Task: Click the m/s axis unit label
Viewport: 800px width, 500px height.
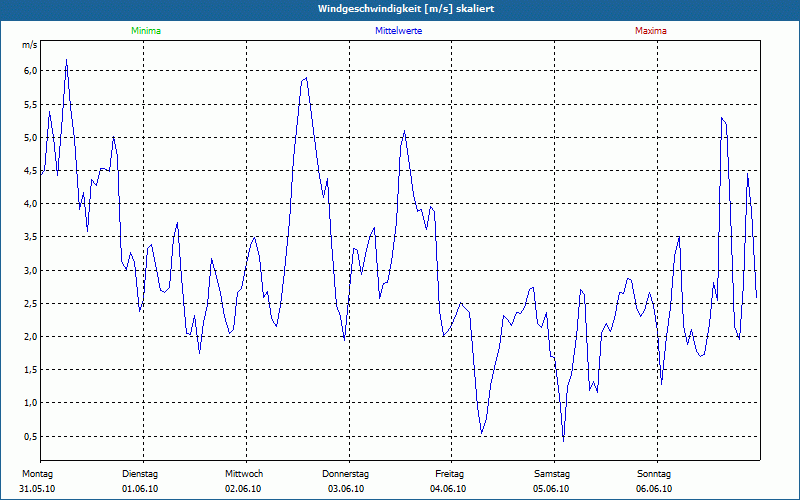Action: pyautogui.click(x=30, y=45)
